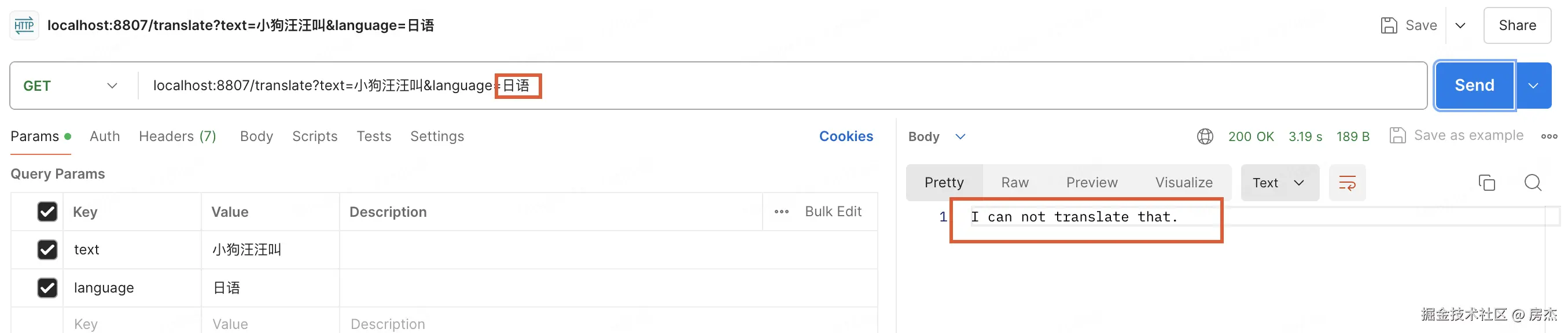Click the network globe icon near status
1568x333 pixels.
click(1205, 136)
